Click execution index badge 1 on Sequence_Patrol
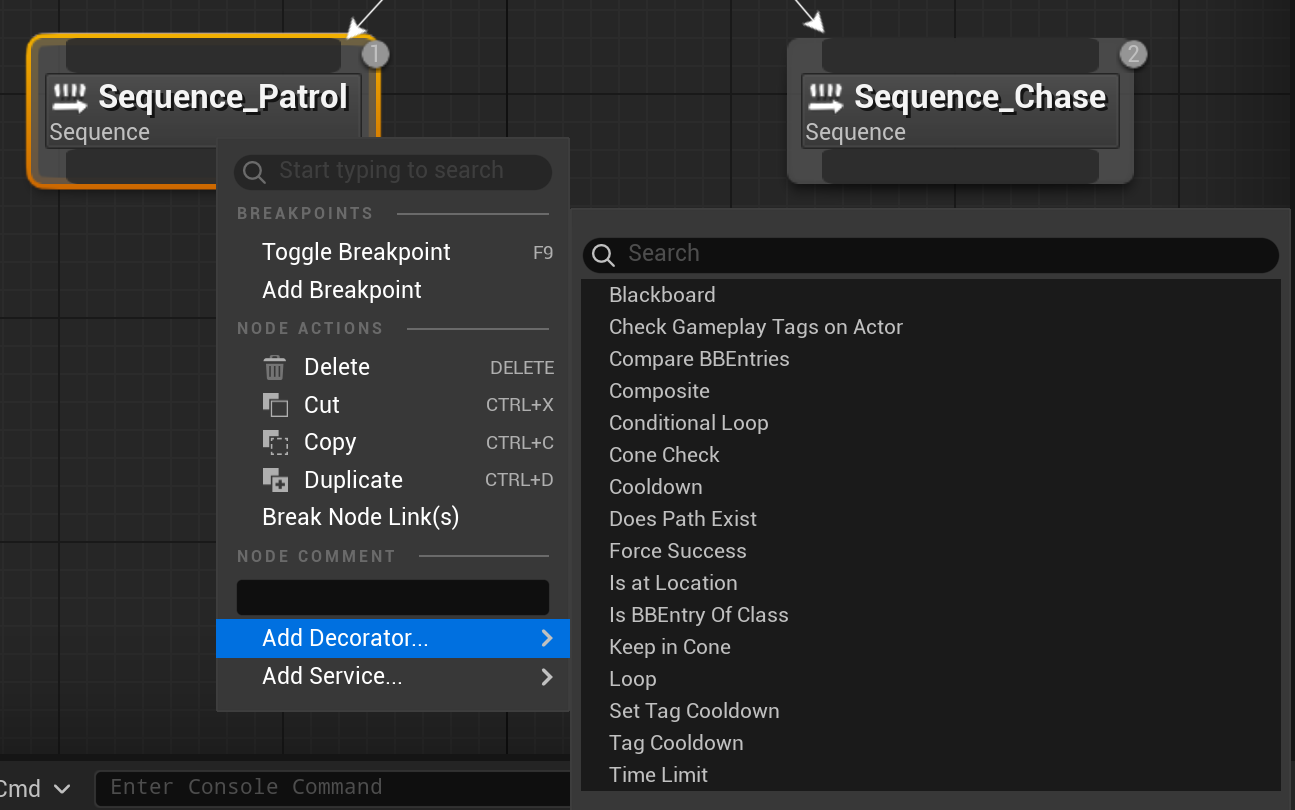Screen dimensions: 1295x810 click(x=374, y=54)
